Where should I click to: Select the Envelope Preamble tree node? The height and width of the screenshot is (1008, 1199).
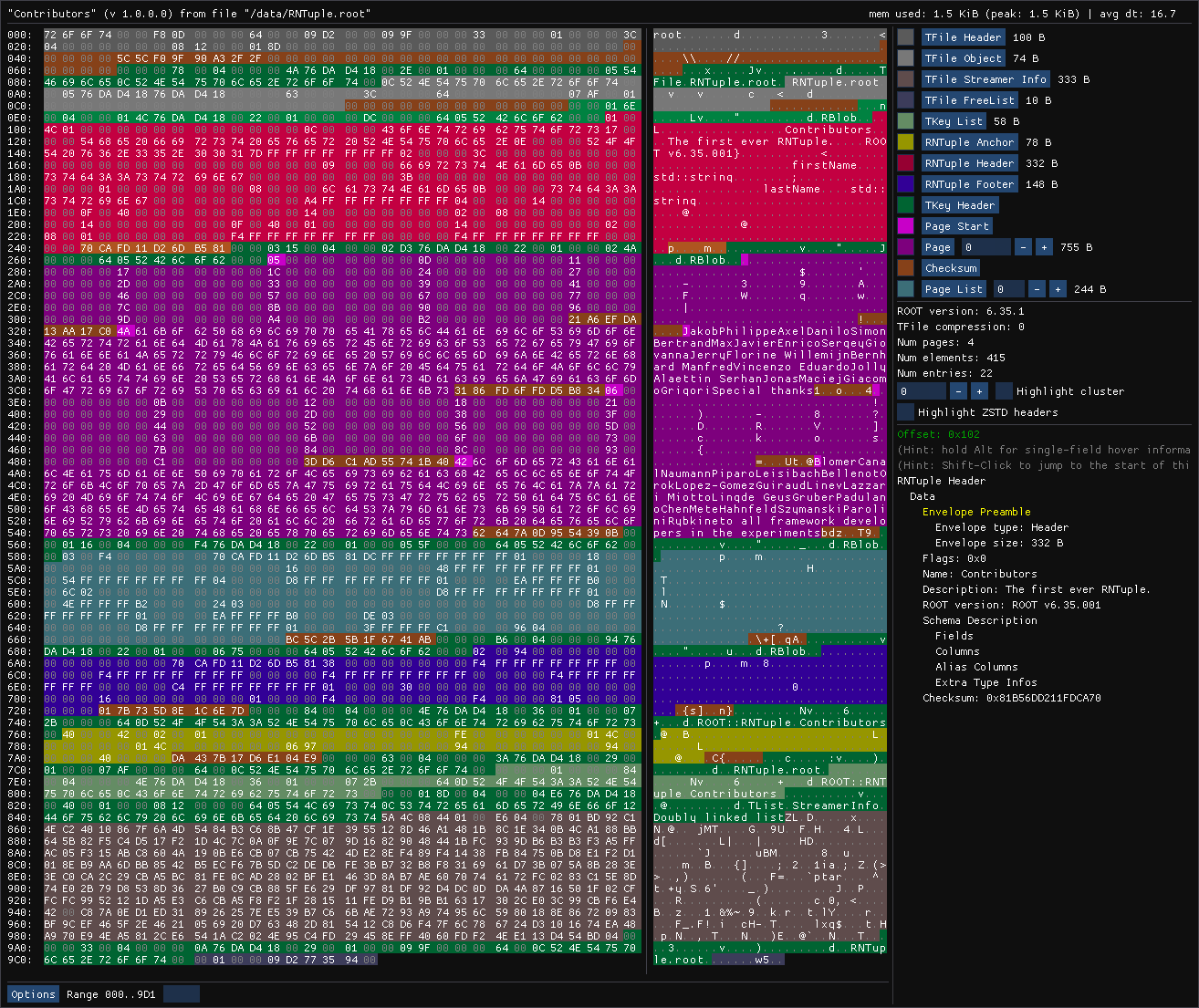[x=976, y=512]
